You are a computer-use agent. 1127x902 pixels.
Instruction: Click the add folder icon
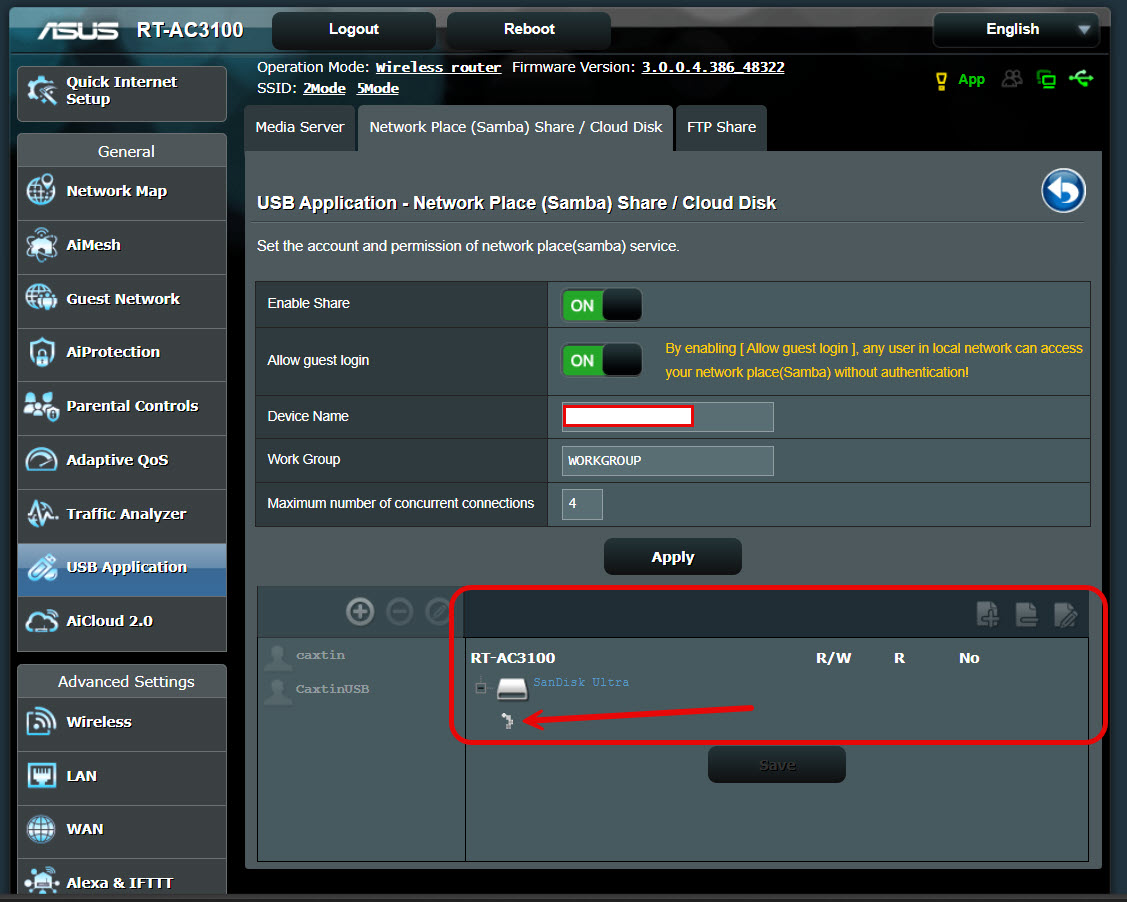point(988,615)
